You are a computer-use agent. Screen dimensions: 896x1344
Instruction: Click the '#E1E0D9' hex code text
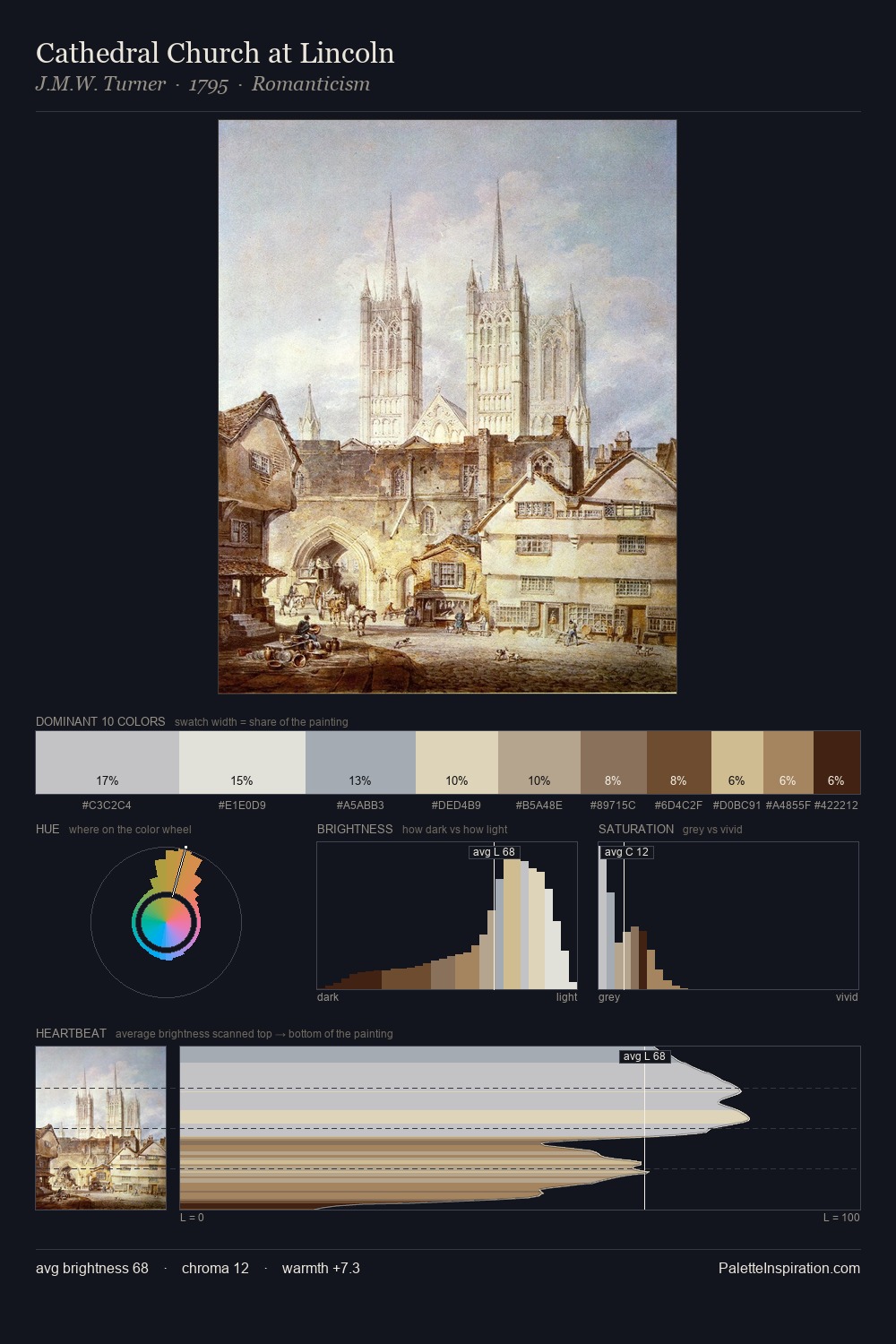pyautogui.click(x=242, y=805)
